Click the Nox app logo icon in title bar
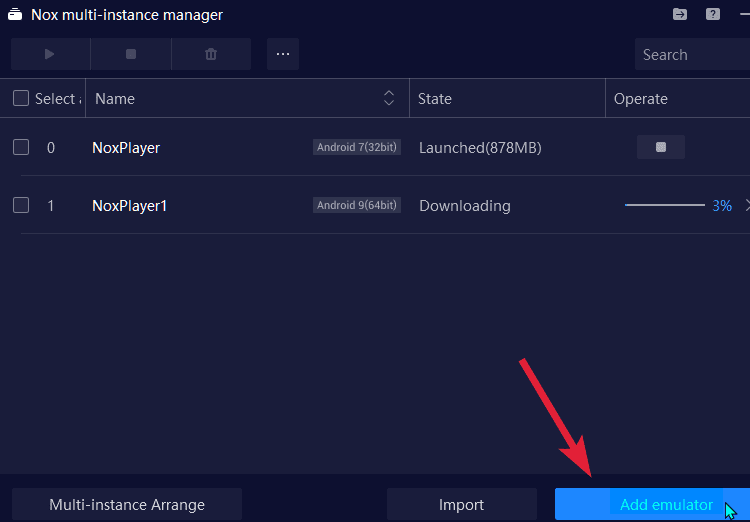The height and width of the screenshot is (522, 750). [x=15, y=14]
